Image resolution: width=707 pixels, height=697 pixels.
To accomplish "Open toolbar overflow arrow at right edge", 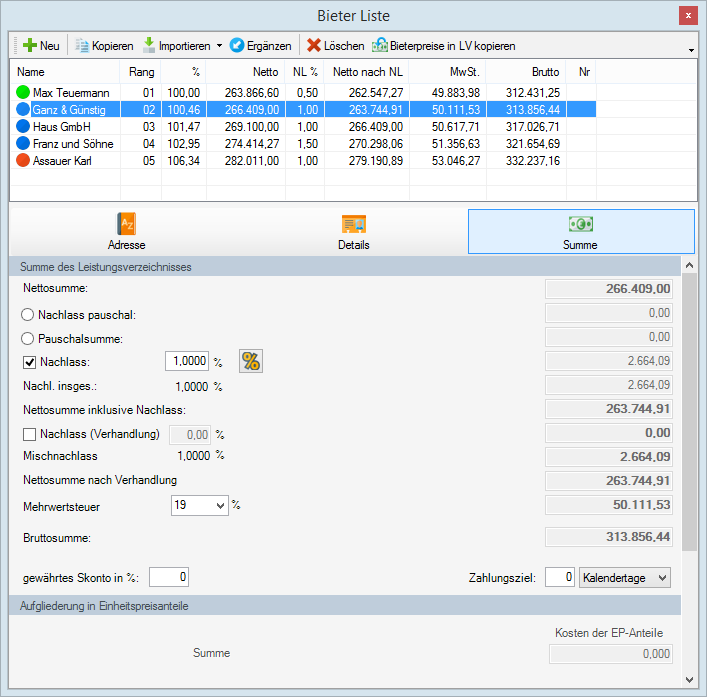I will pos(691,50).
